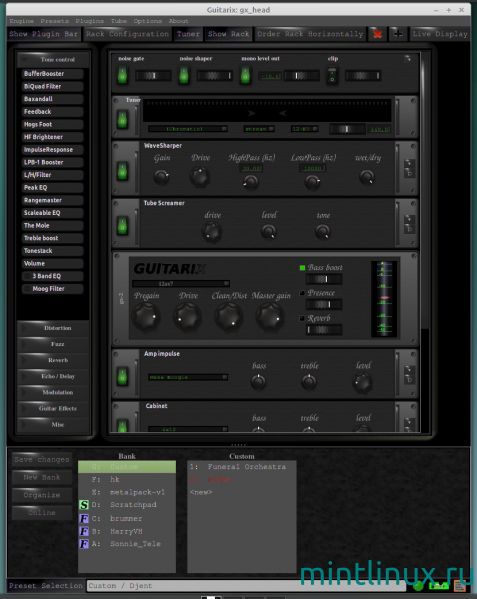Open the Presets menu
The image size is (477, 599).
coord(55,21)
